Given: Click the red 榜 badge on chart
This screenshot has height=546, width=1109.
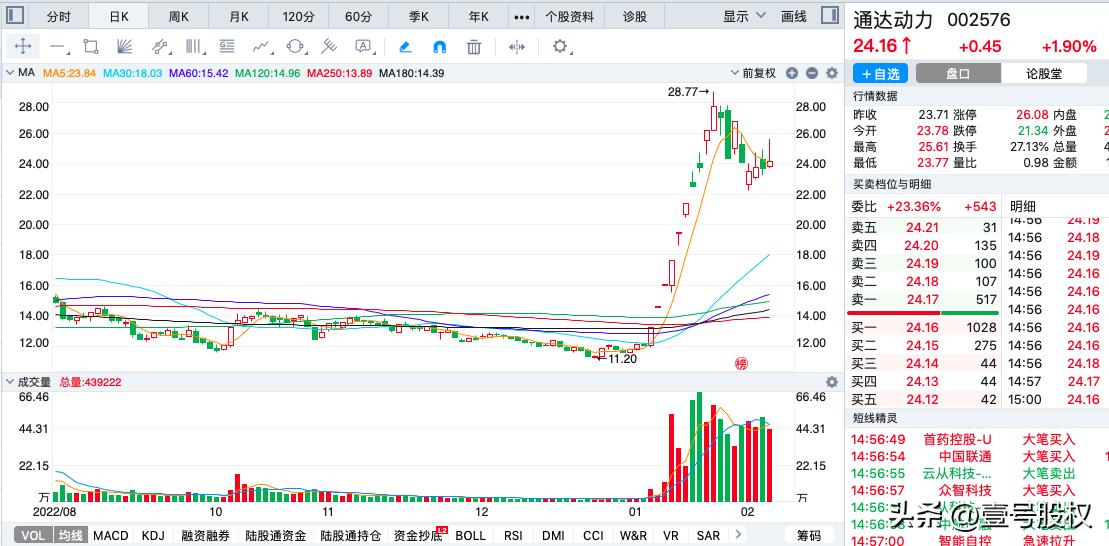Looking at the screenshot, I should [x=741, y=364].
